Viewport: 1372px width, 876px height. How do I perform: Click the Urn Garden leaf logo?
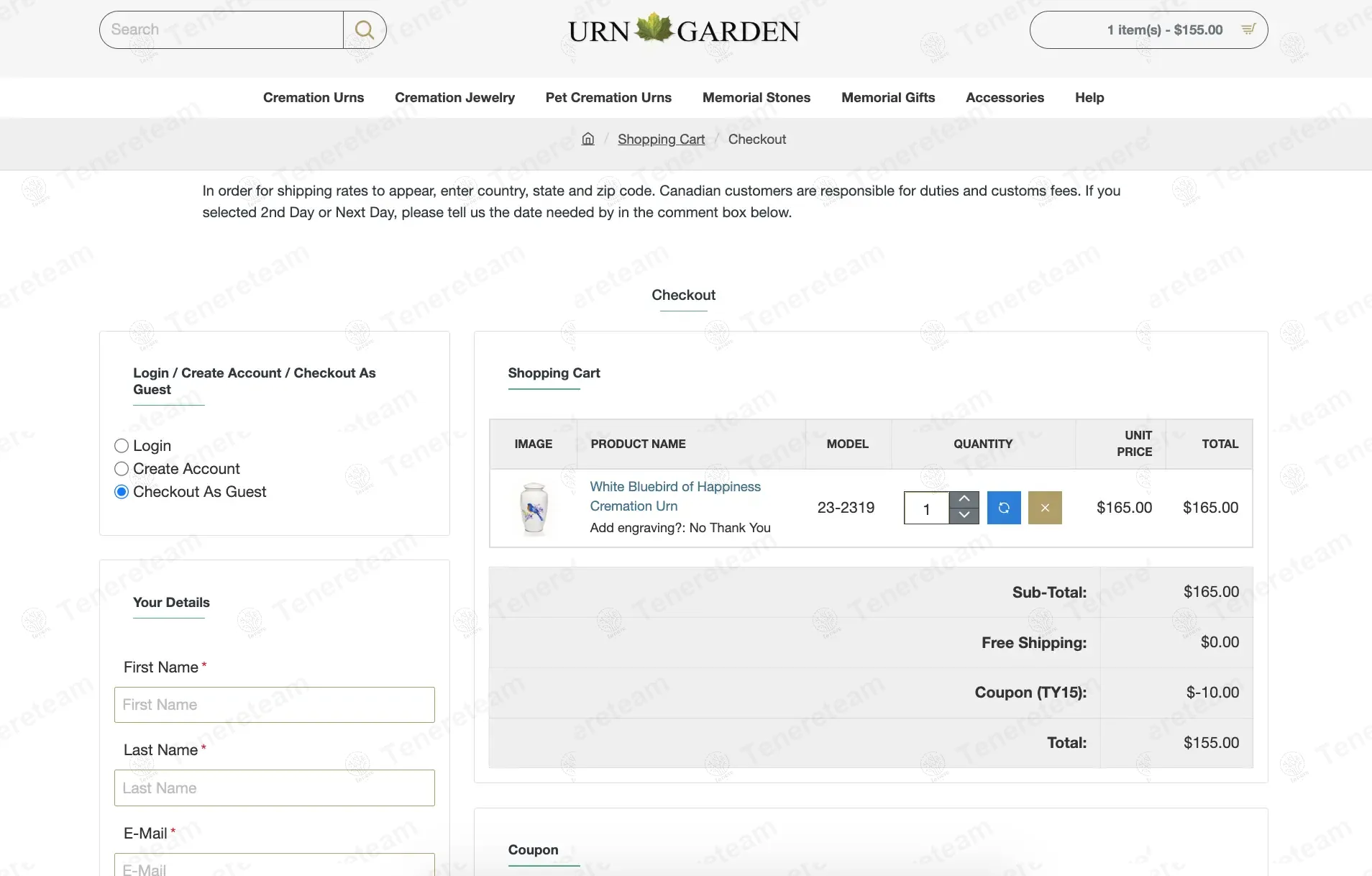pos(684,29)
